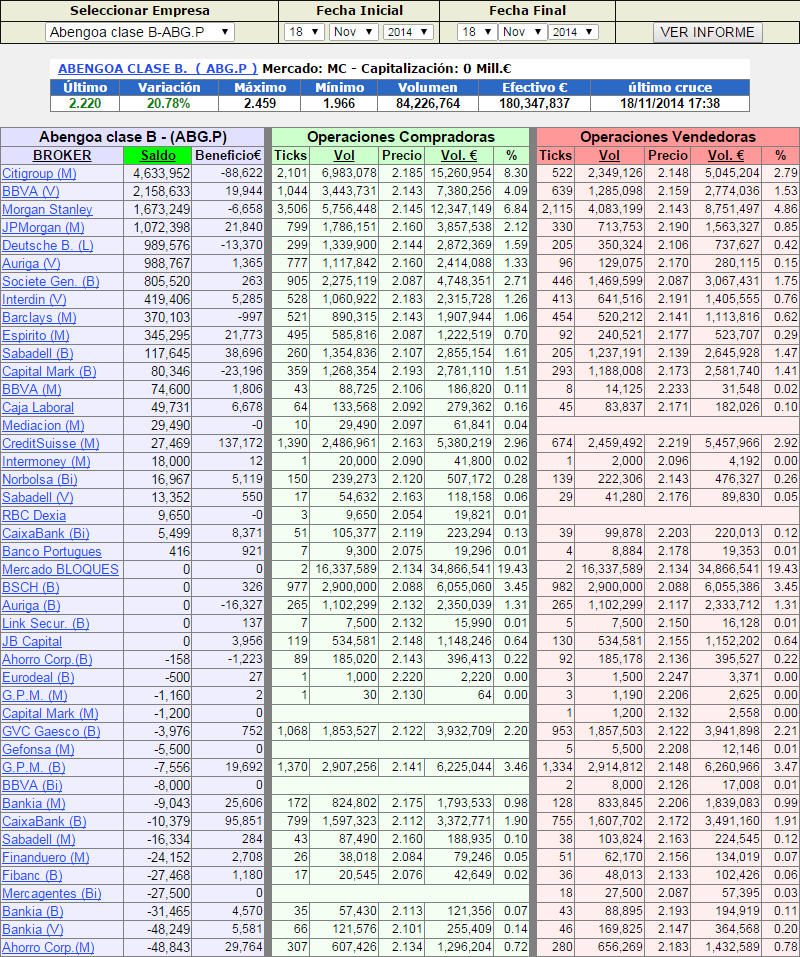Open the Eurodeal (B) broker link
Viewport: 800px width, 957px height.
pos(38,677)
